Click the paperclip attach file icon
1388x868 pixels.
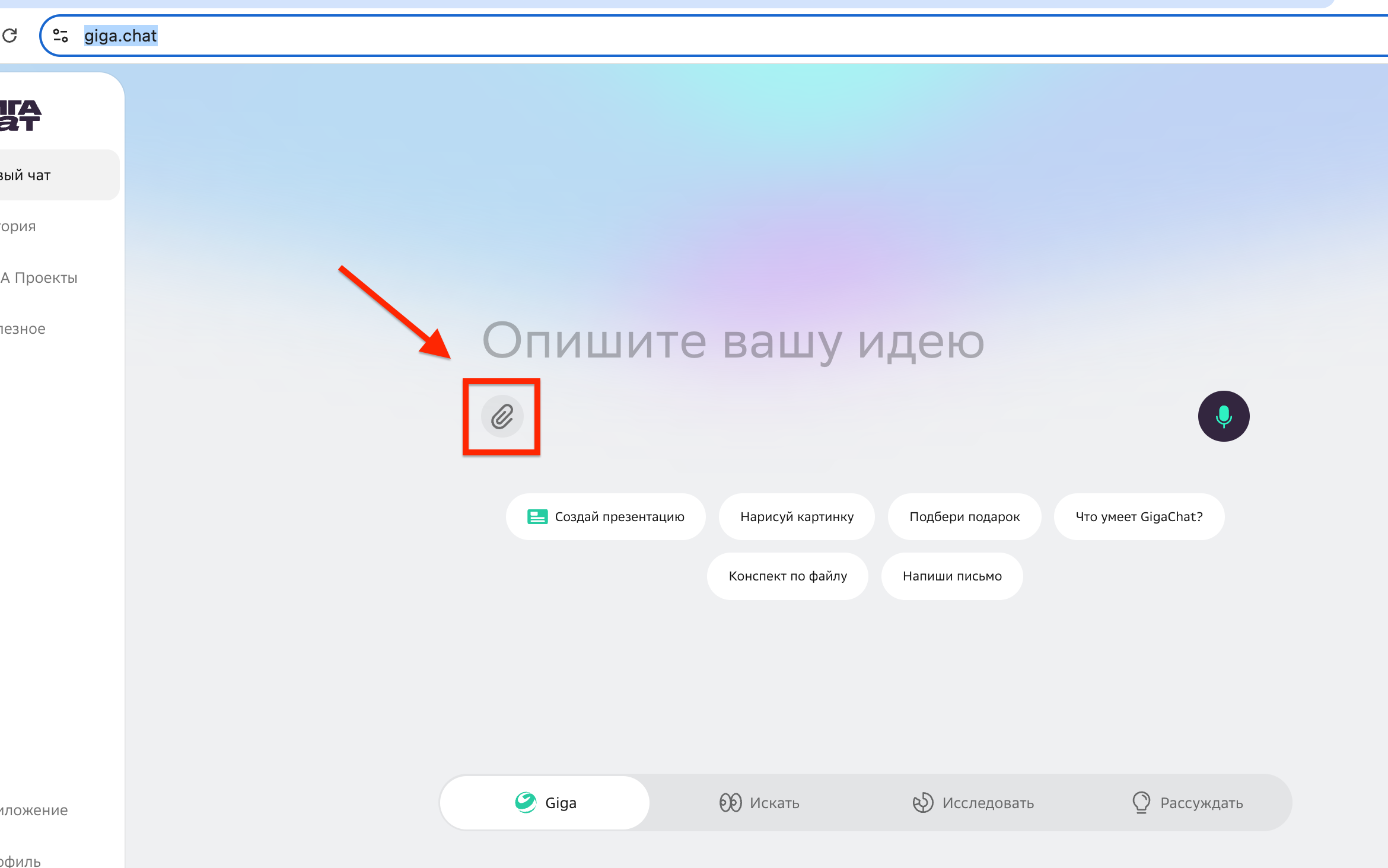(502, 417)
